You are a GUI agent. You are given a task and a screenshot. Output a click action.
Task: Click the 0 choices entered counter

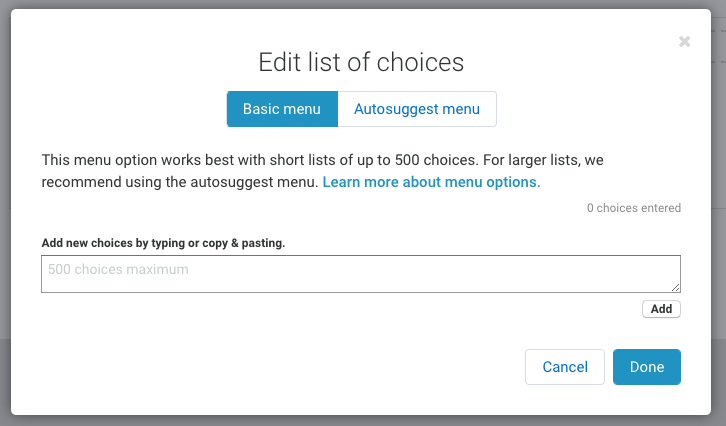click(634, 208)
